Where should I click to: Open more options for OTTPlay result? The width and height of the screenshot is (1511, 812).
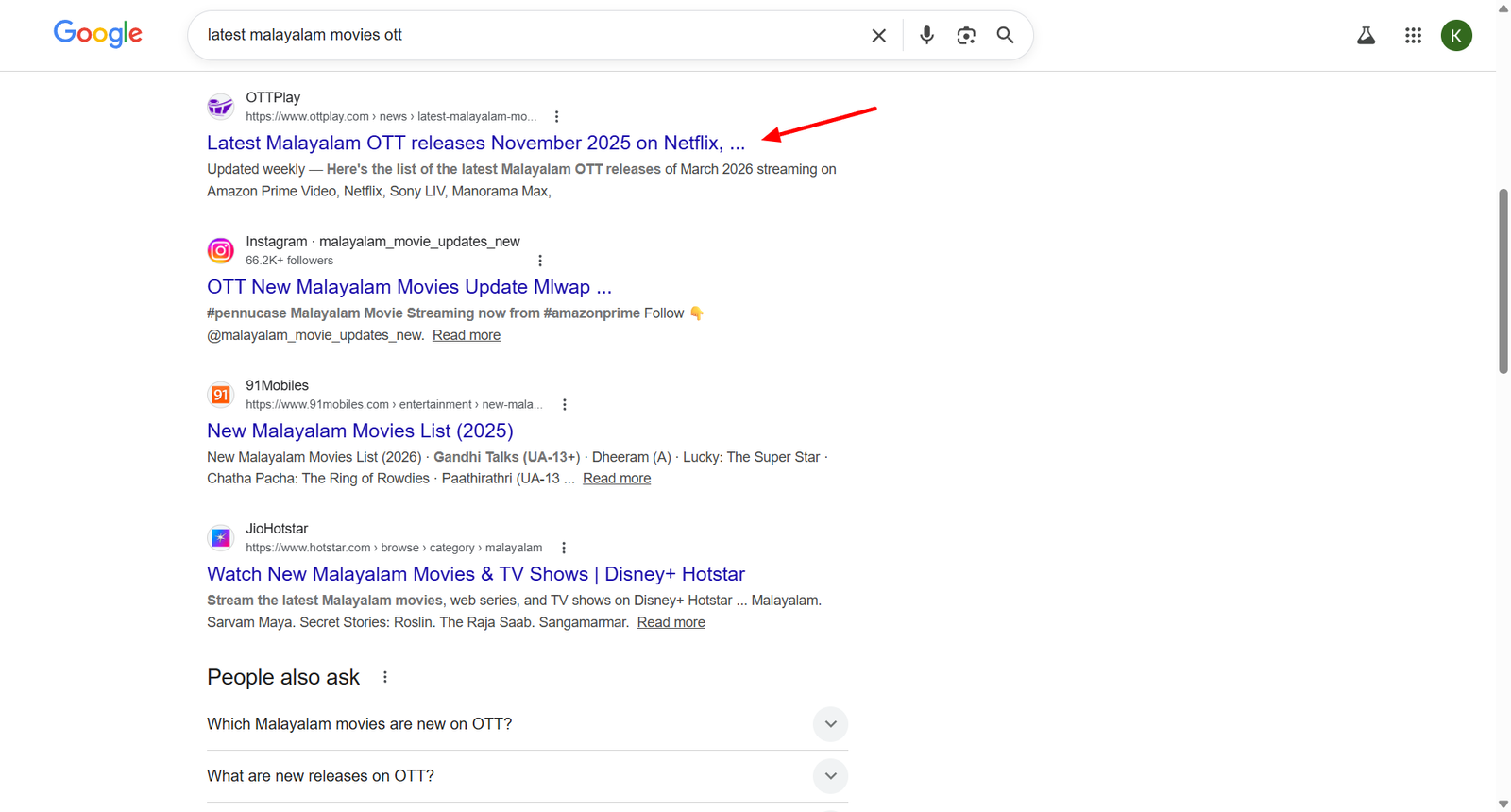pos(556,117)
